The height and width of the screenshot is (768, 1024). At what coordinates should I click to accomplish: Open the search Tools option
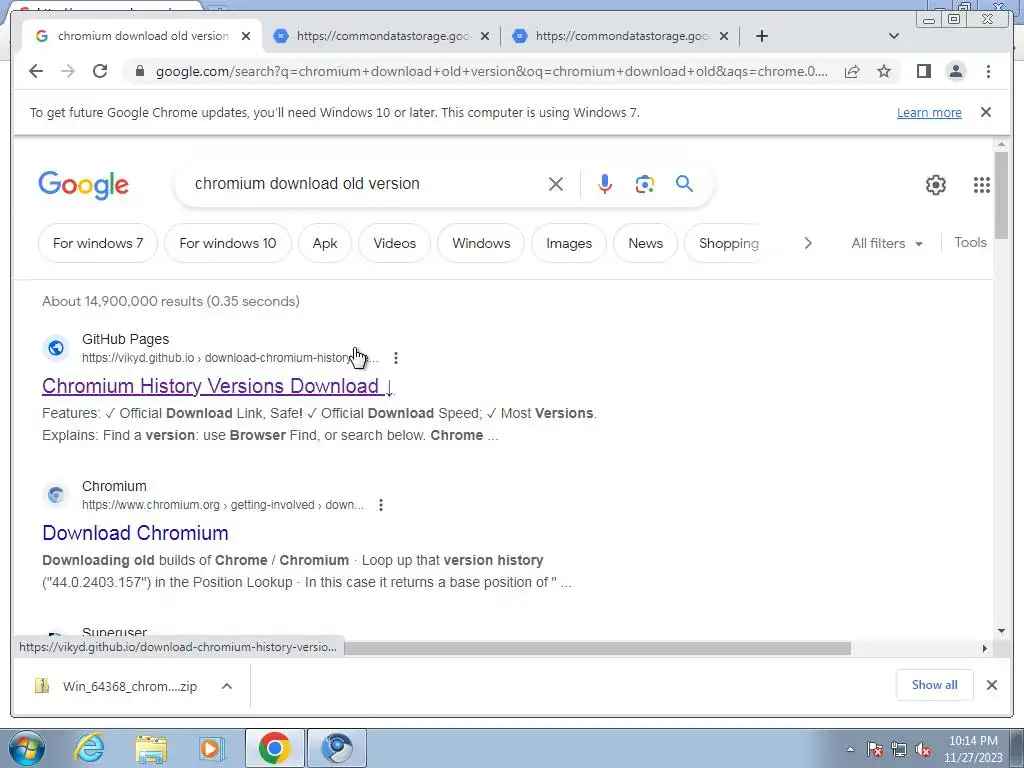point(970,242)
